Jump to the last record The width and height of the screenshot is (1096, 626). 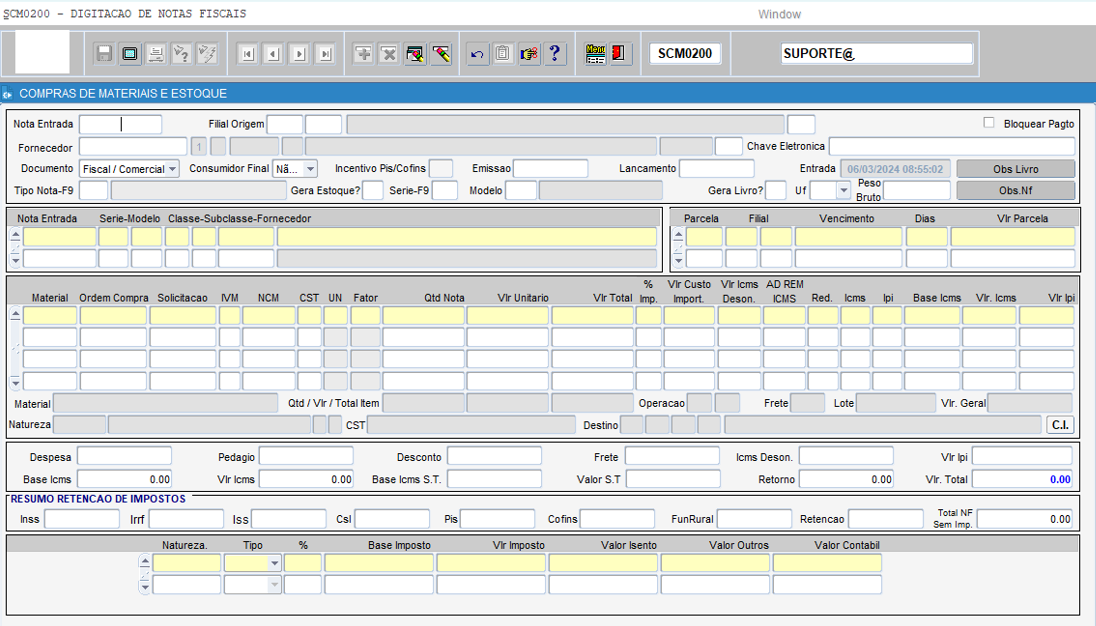click(325, 54)
